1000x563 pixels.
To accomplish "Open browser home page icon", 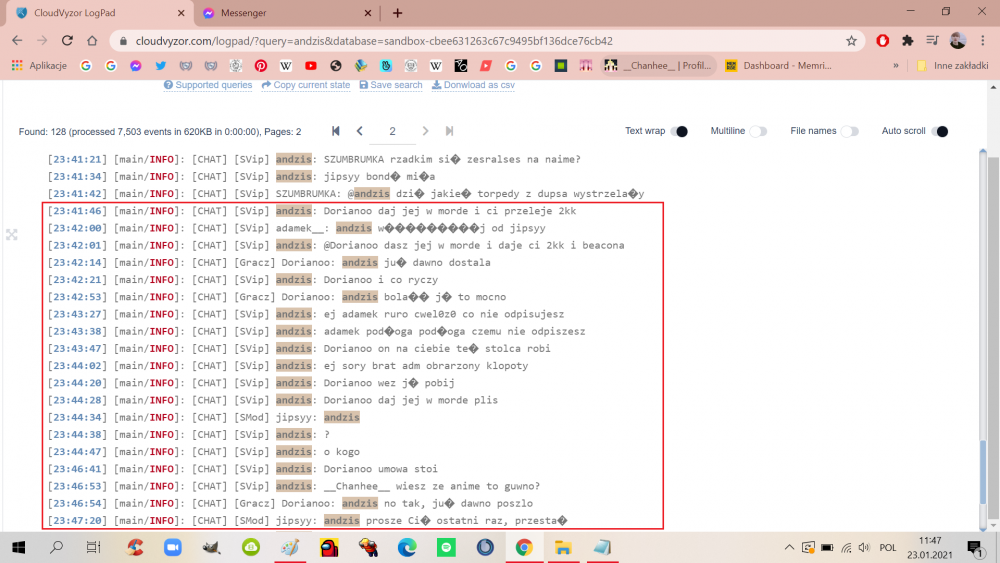I will 92,41.
